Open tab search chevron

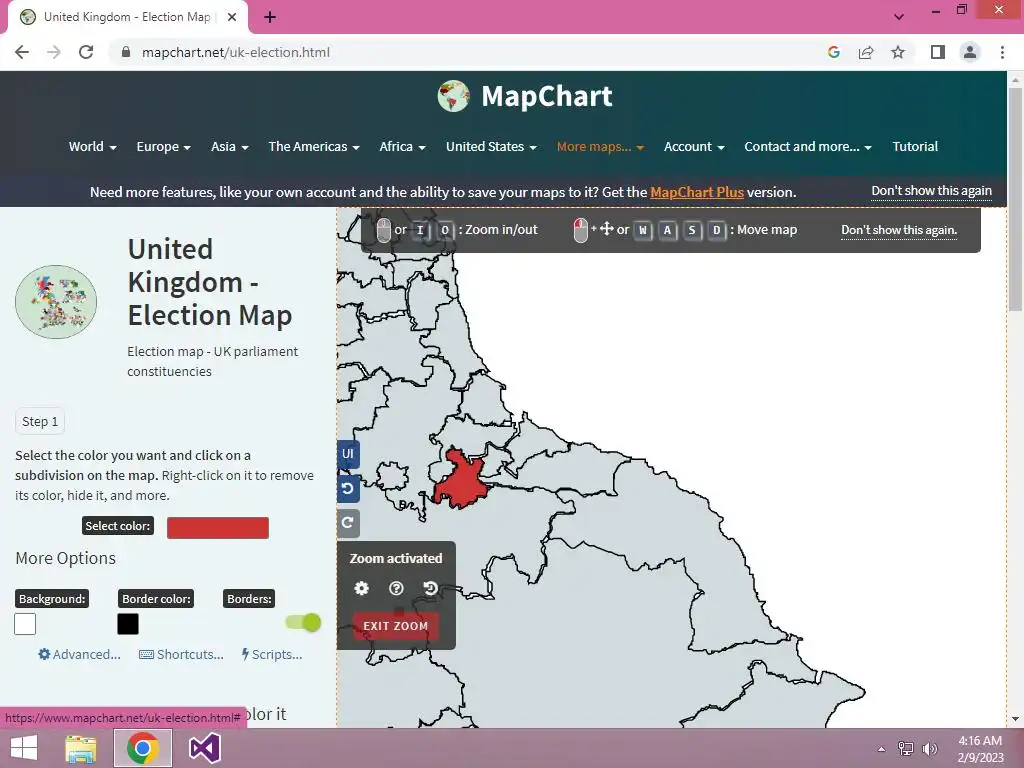click(x=899, y=17)
